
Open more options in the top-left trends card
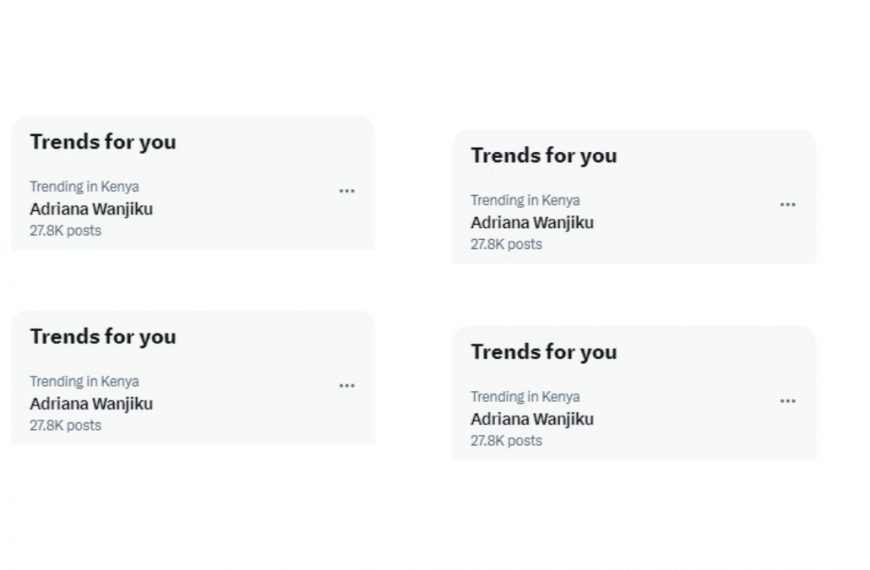tap(346, 191)
